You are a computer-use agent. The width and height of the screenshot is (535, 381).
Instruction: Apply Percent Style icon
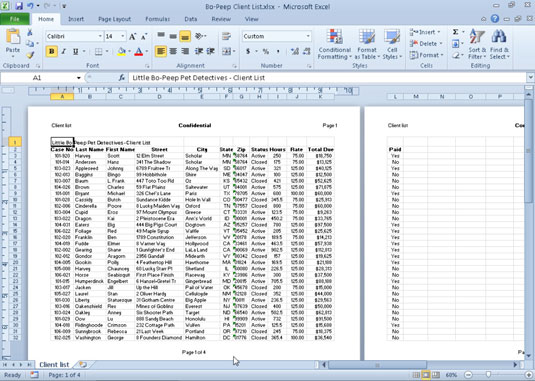[x=265, y=52]
